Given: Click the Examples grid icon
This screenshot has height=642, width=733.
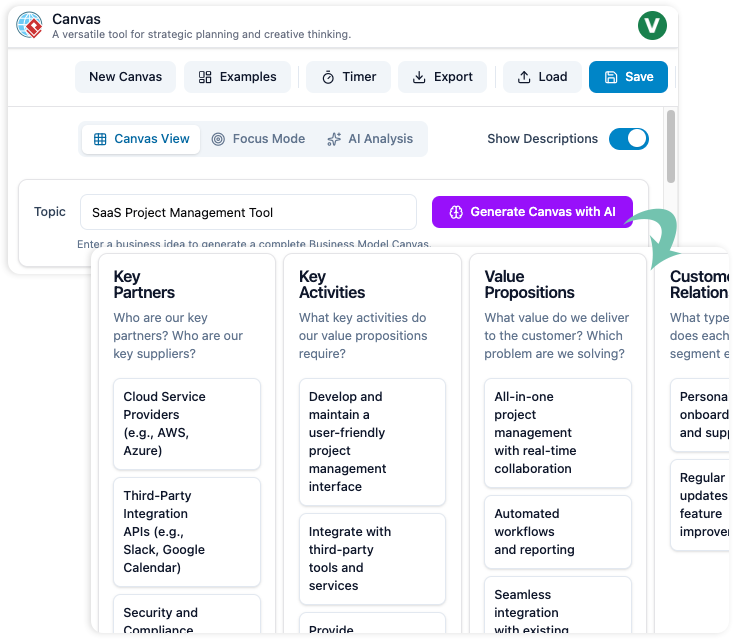Looking at the screenshot, I should tap(205, 77).
